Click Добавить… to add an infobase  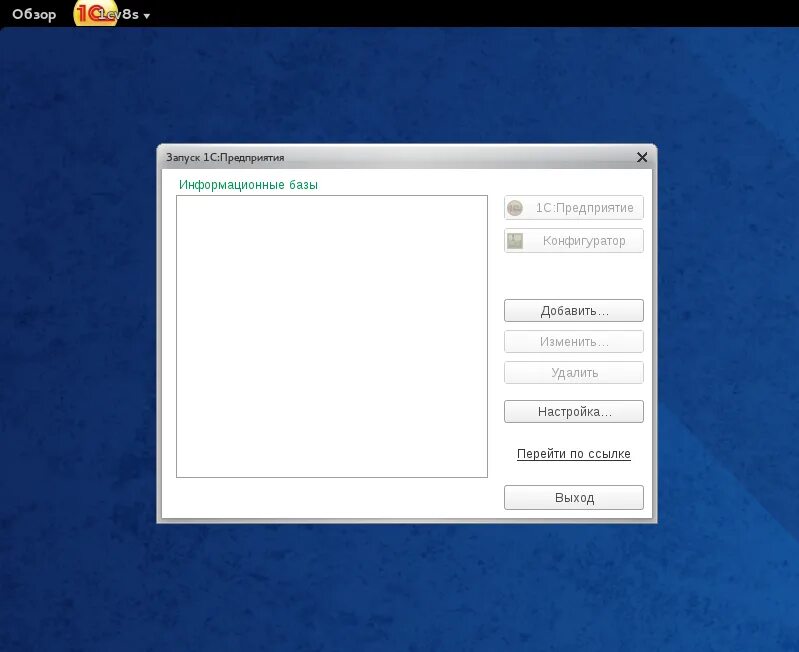click(574, 311)
